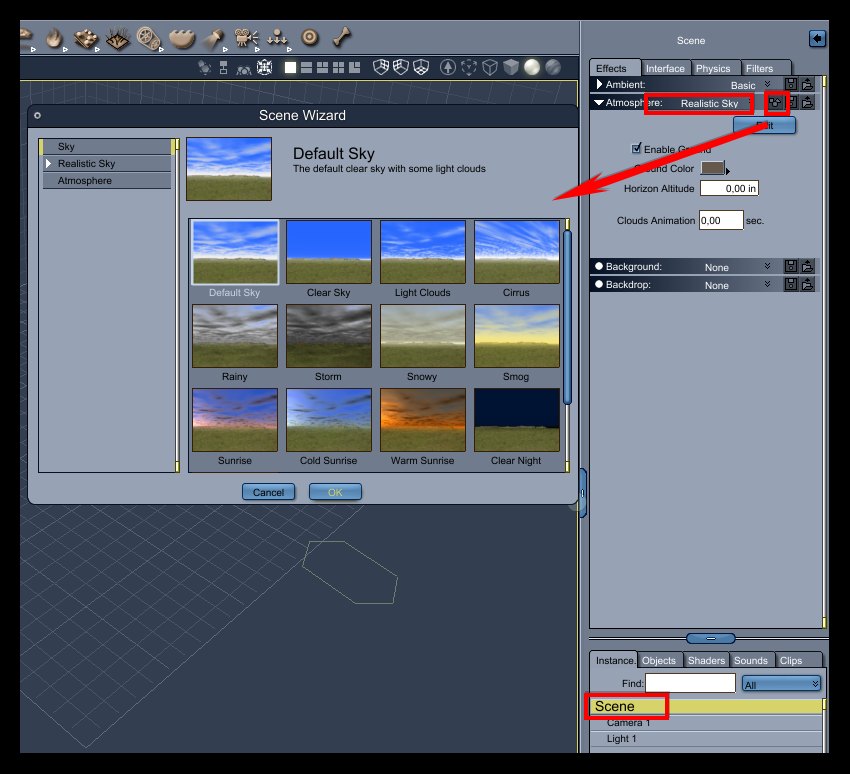This screenshot has height=774, width=850.
Task: Click the video camera tool icon
Action: (x=246, y=38)
